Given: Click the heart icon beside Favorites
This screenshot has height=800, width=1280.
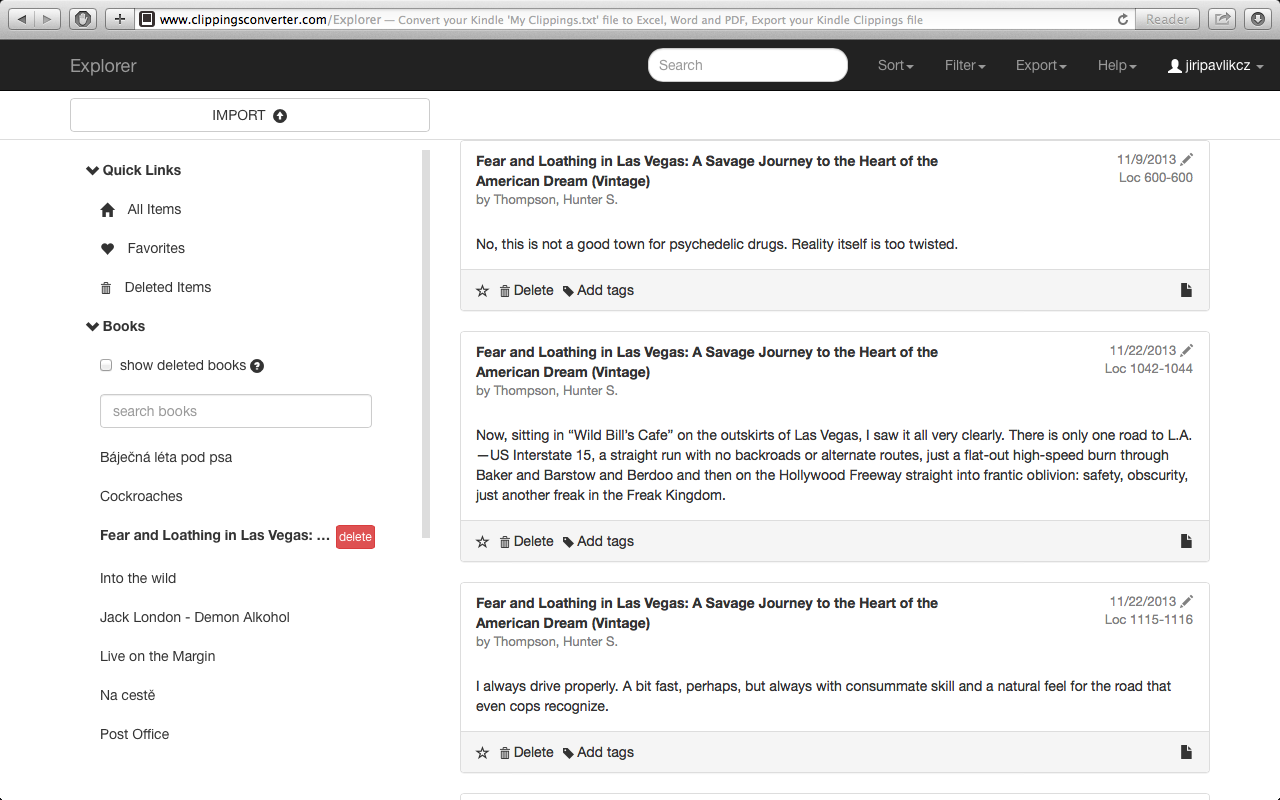Looking at the screenshot, I should [x=108, y=249].
